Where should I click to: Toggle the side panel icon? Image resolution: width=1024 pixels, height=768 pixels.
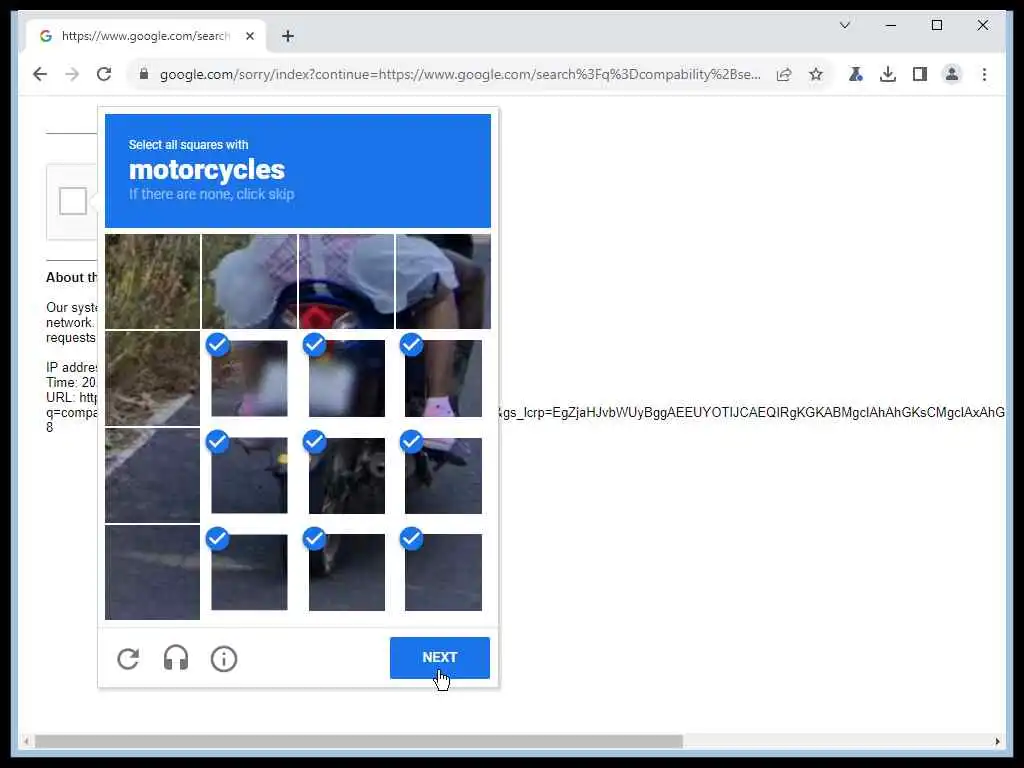point(920,74)
